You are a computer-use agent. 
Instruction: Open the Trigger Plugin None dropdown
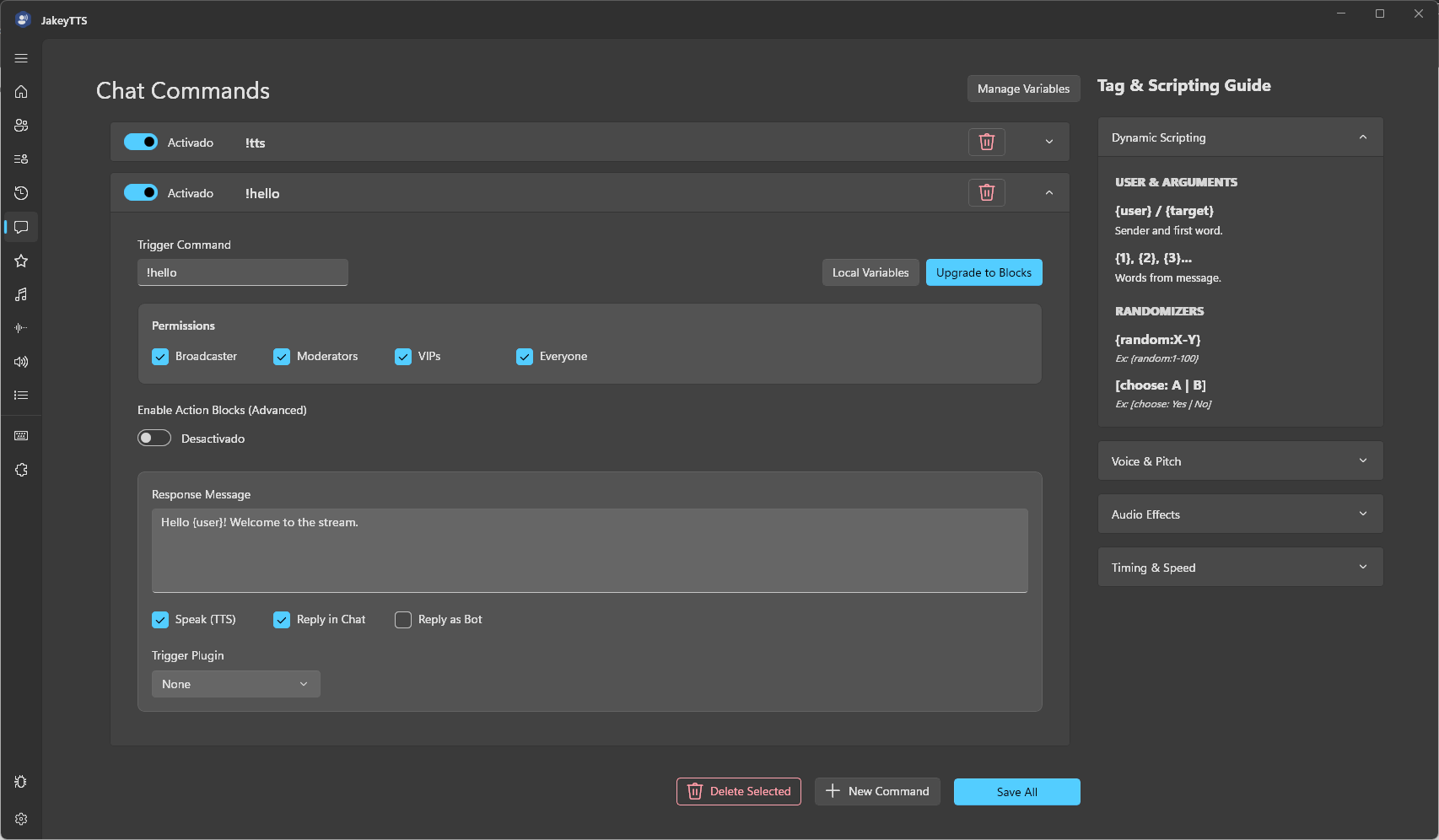pos(236,684)
